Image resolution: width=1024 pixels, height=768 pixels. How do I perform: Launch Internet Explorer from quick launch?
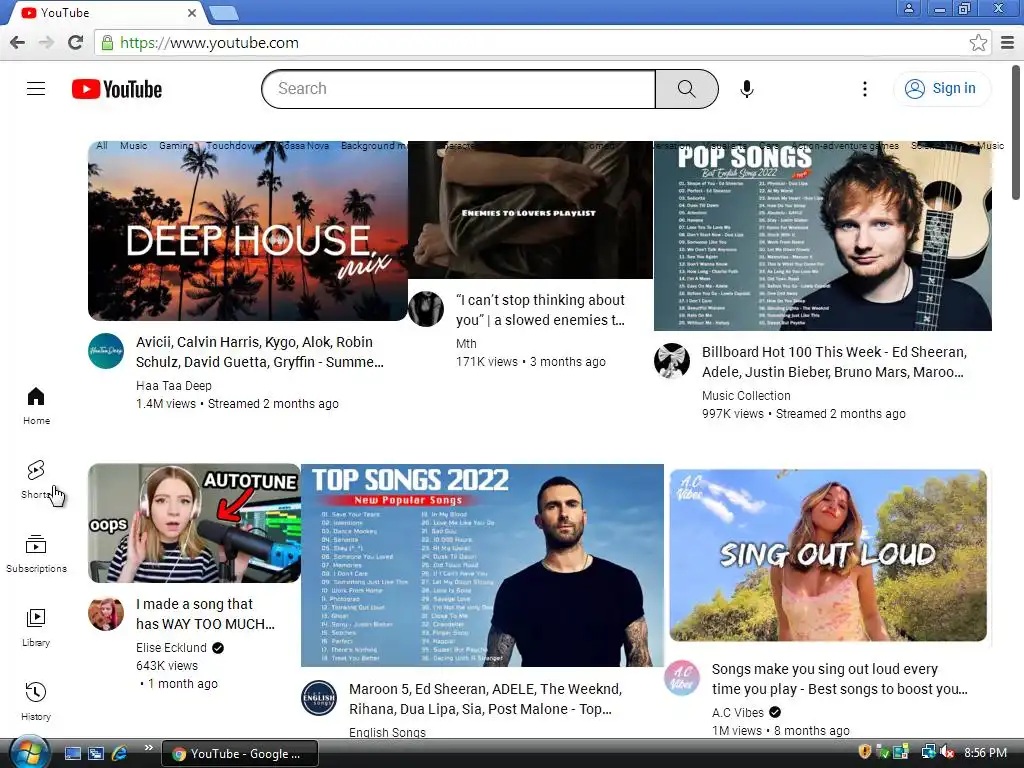tap(119, 754)
